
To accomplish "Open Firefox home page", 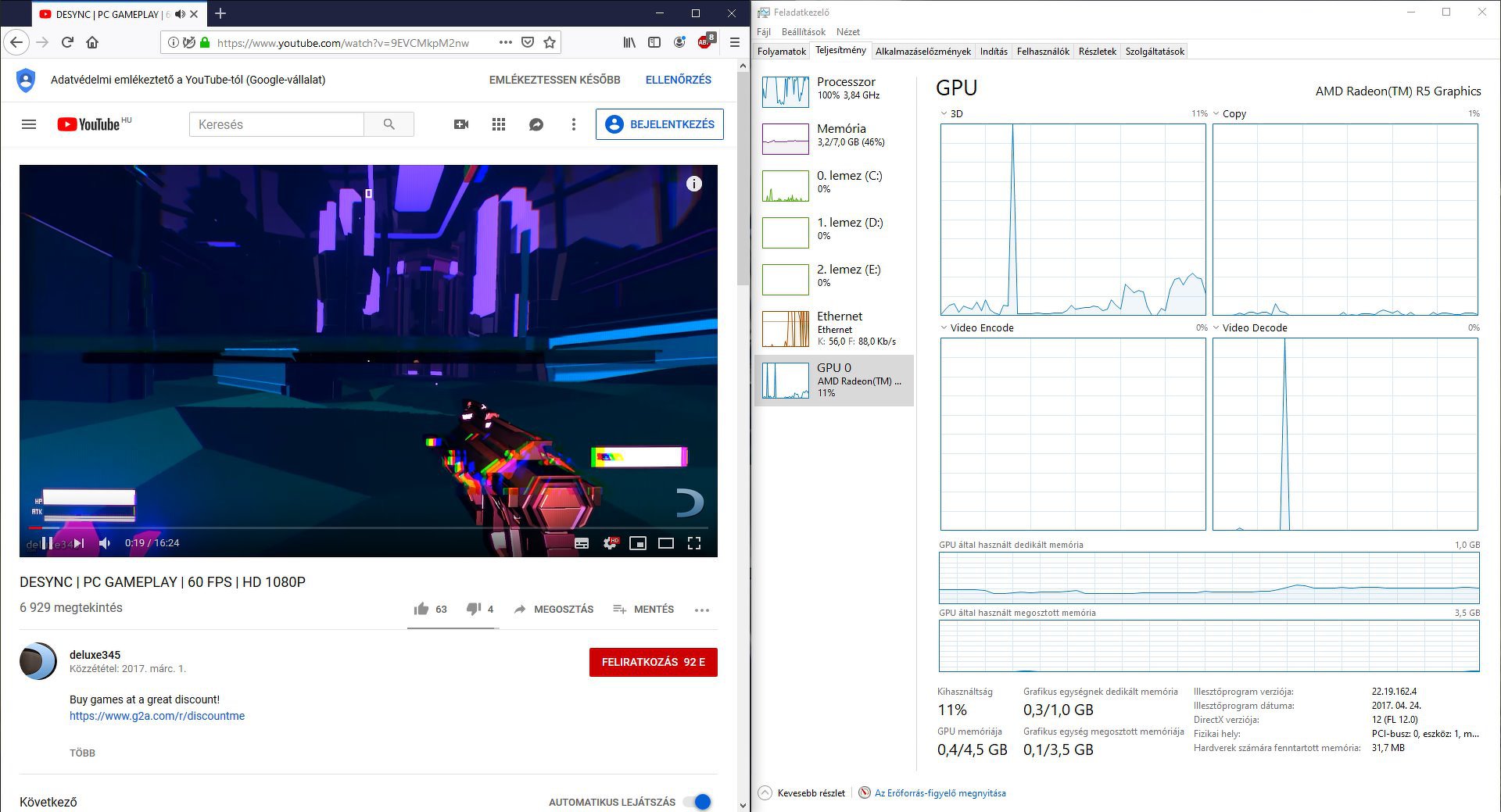I will (x=92, y=42).
